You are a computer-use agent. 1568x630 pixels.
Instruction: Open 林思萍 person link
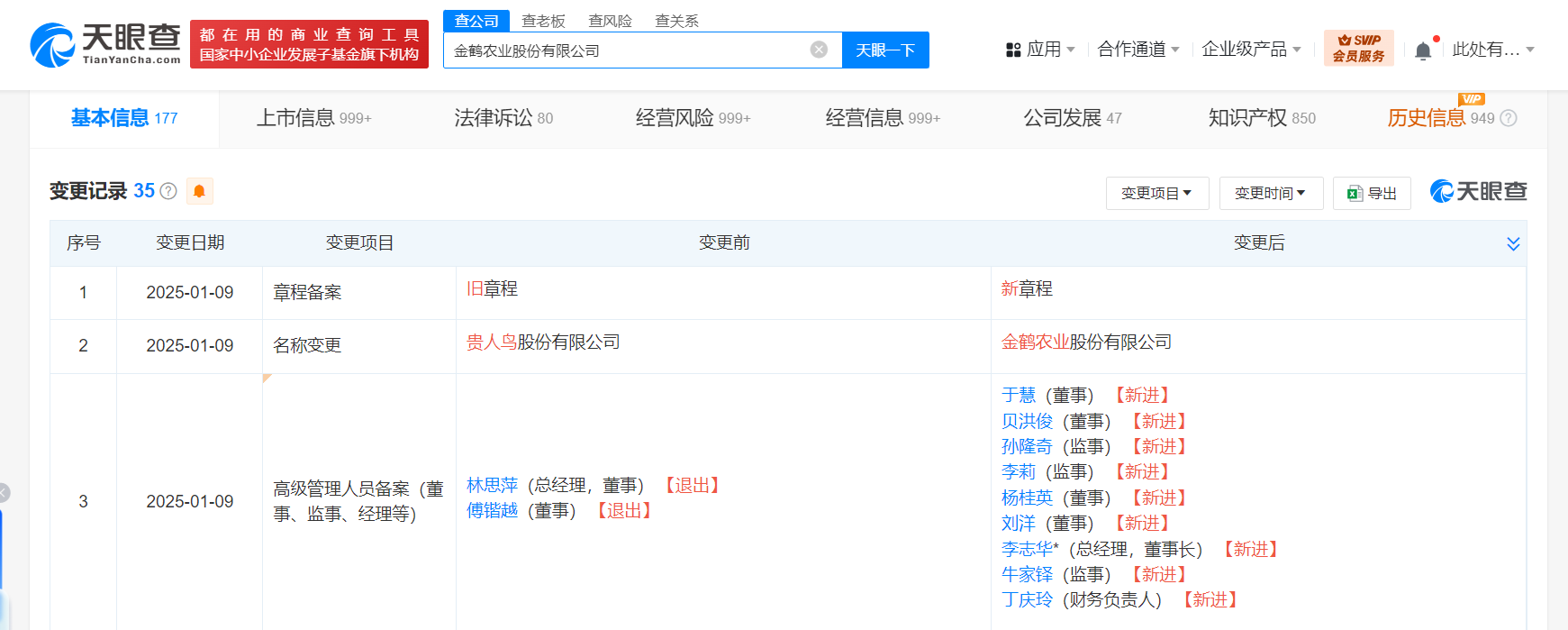[492, 486]
